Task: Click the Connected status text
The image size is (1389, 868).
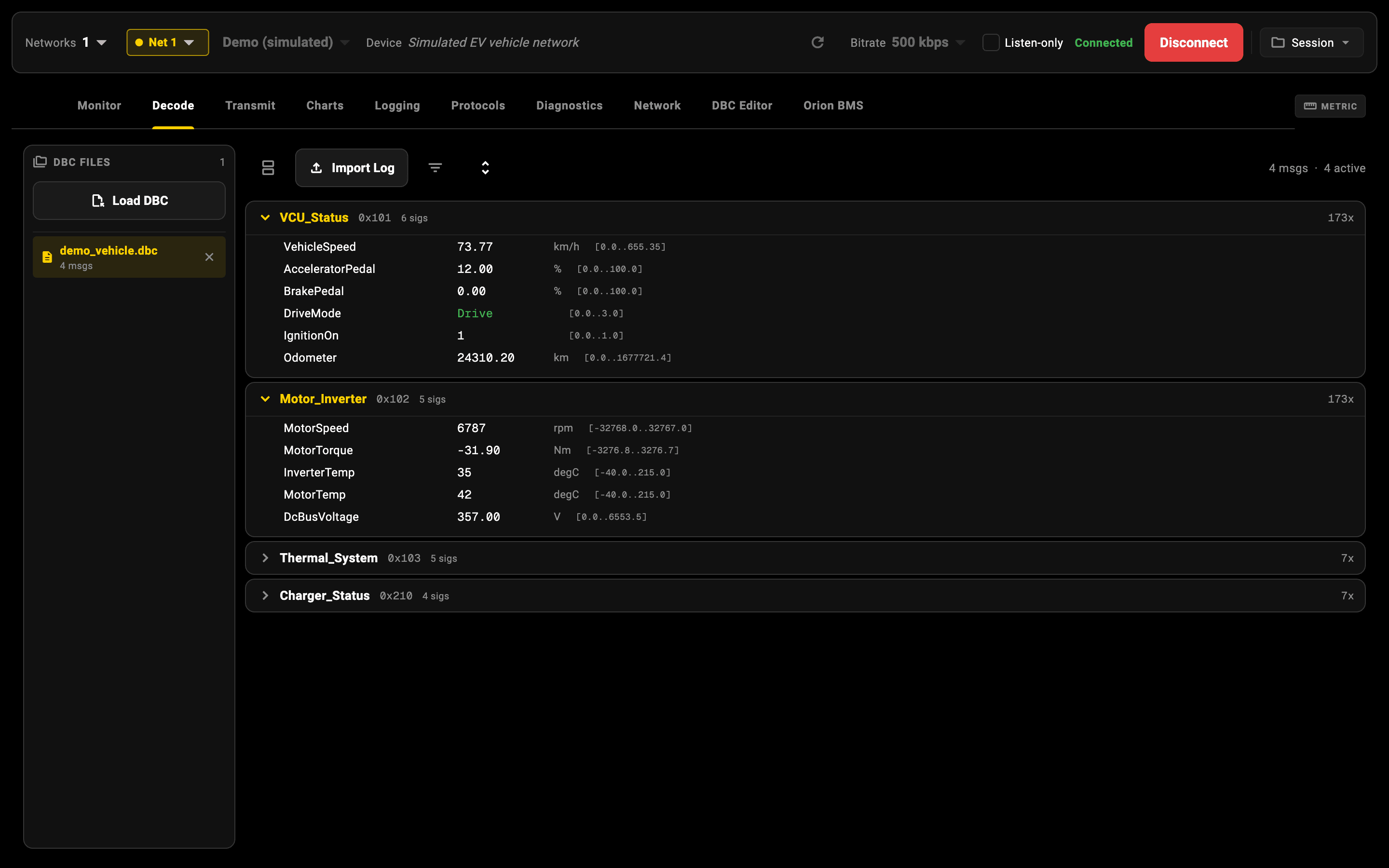Action: click(x=1103, y=42)
